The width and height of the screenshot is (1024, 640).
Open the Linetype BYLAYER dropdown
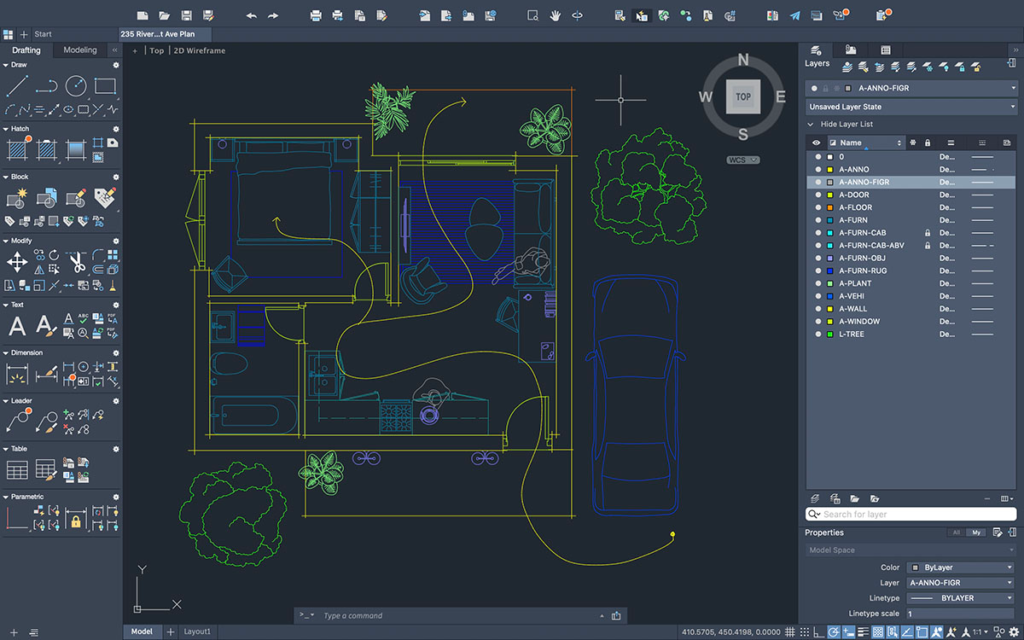[960, 598]
